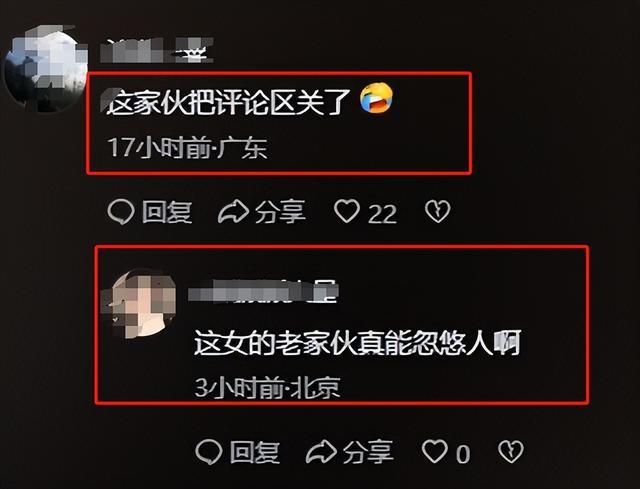Click the comment text 这家伙把评论区关了
Image resolution: width=640 pixels, height=489 pixels.
point(229,100)
